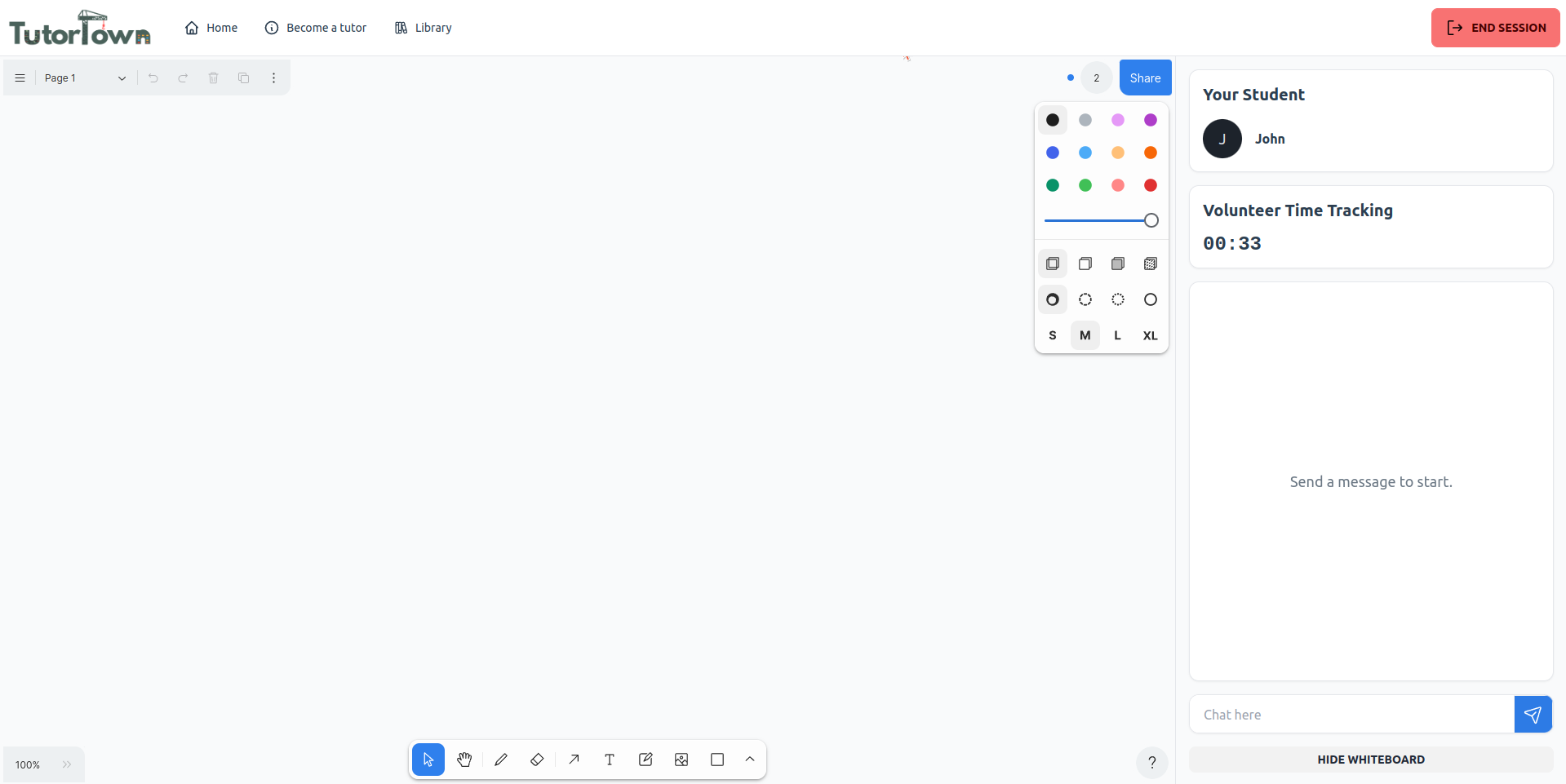Select the pointer select tool
This screenshot has height=784, width=1566.
tap(428, 760)
